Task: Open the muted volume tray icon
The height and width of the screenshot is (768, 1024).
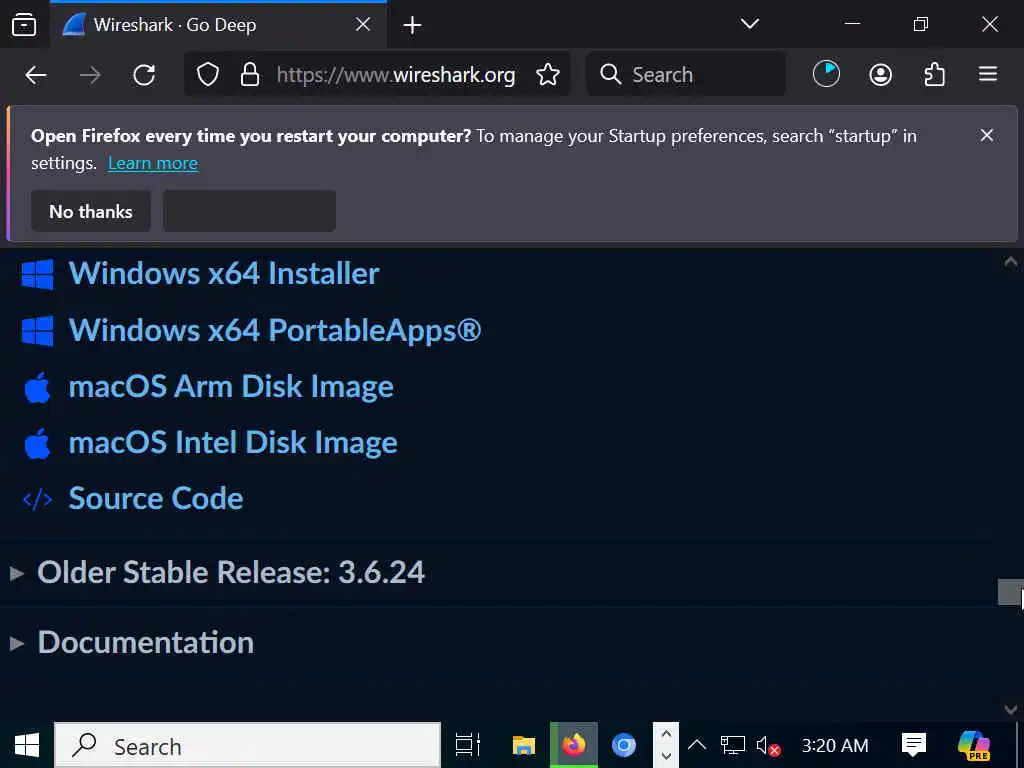Action: (x=768, y=745)
